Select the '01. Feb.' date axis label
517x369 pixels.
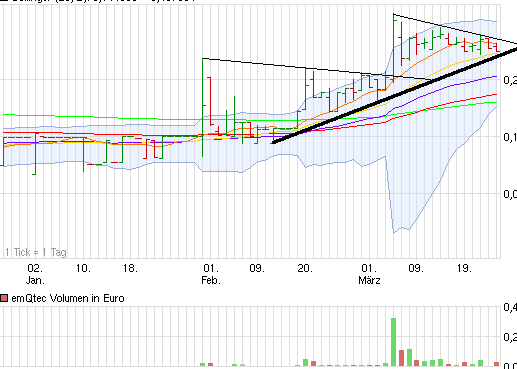[x=211, y=274]
